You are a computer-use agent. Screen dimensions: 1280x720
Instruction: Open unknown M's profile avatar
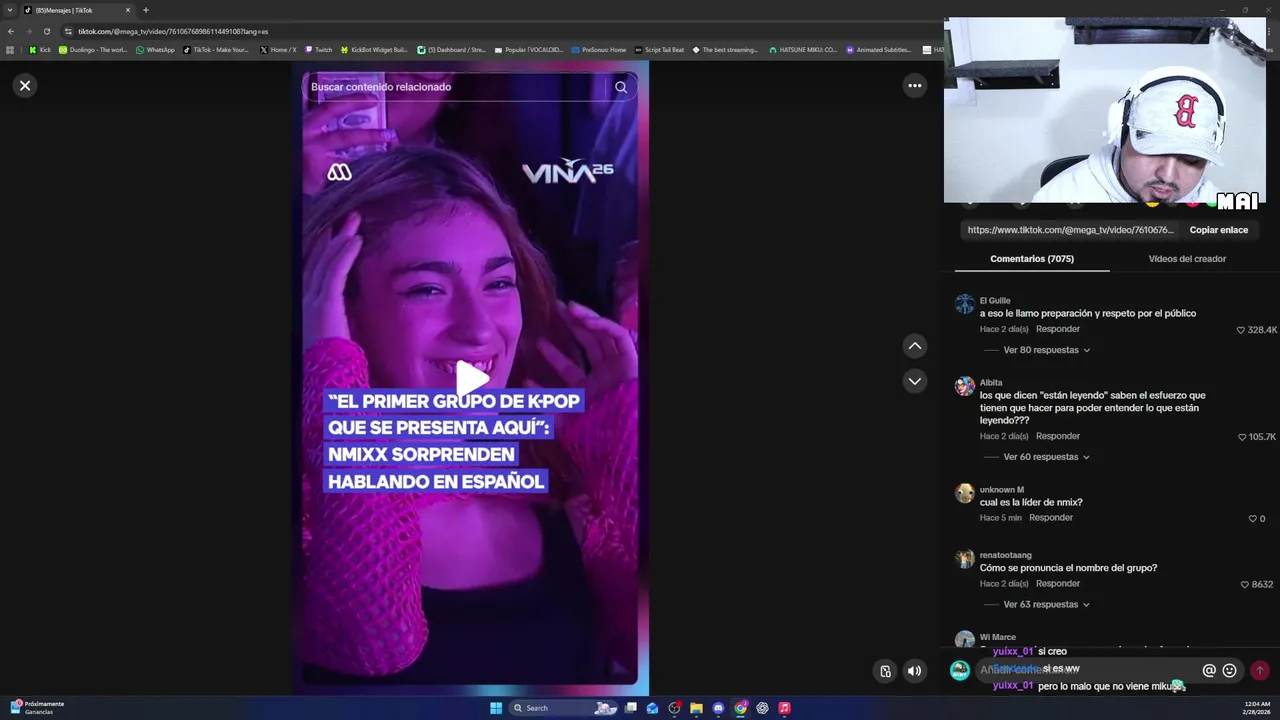964,493
